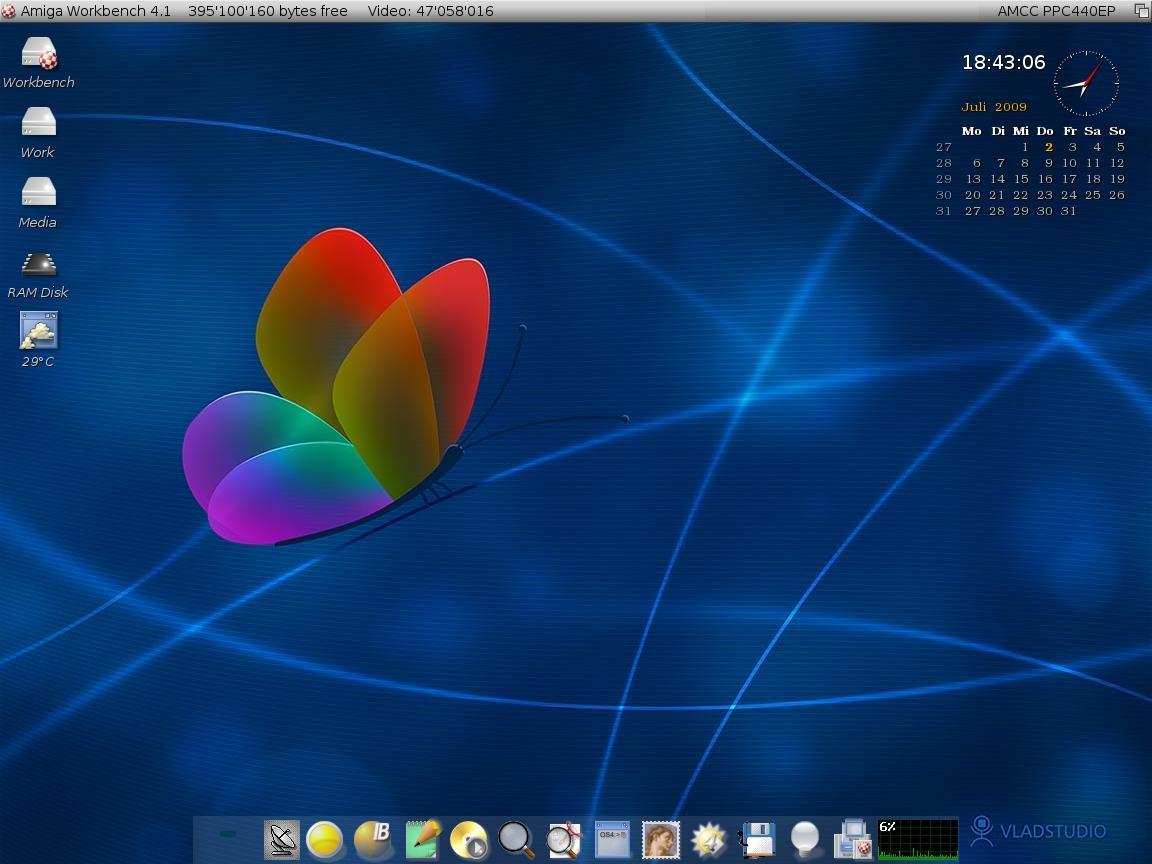Click the 6% CPU usage monitor graph
Screen dimensions: 1152x864
pyautogui.click(x=917, y=839)
